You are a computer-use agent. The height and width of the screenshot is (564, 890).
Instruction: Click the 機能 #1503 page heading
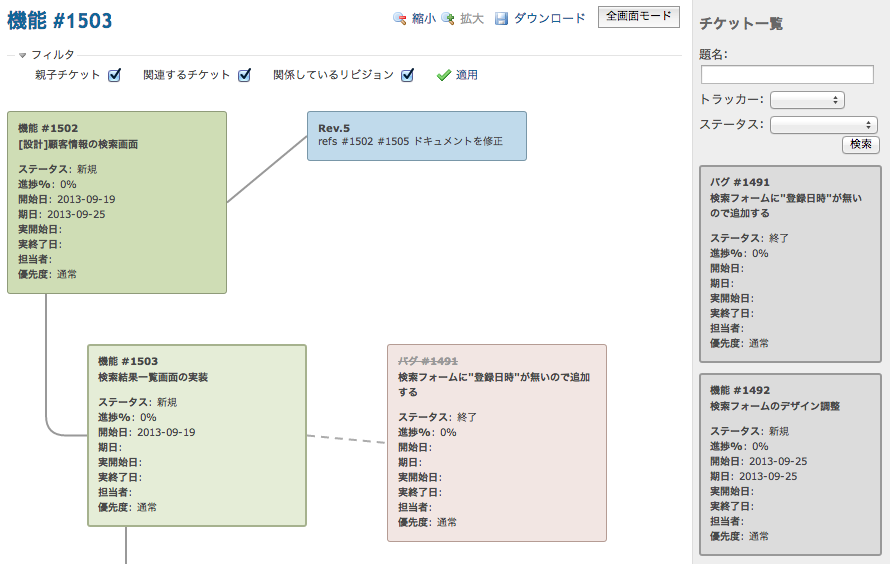point(60,21)
